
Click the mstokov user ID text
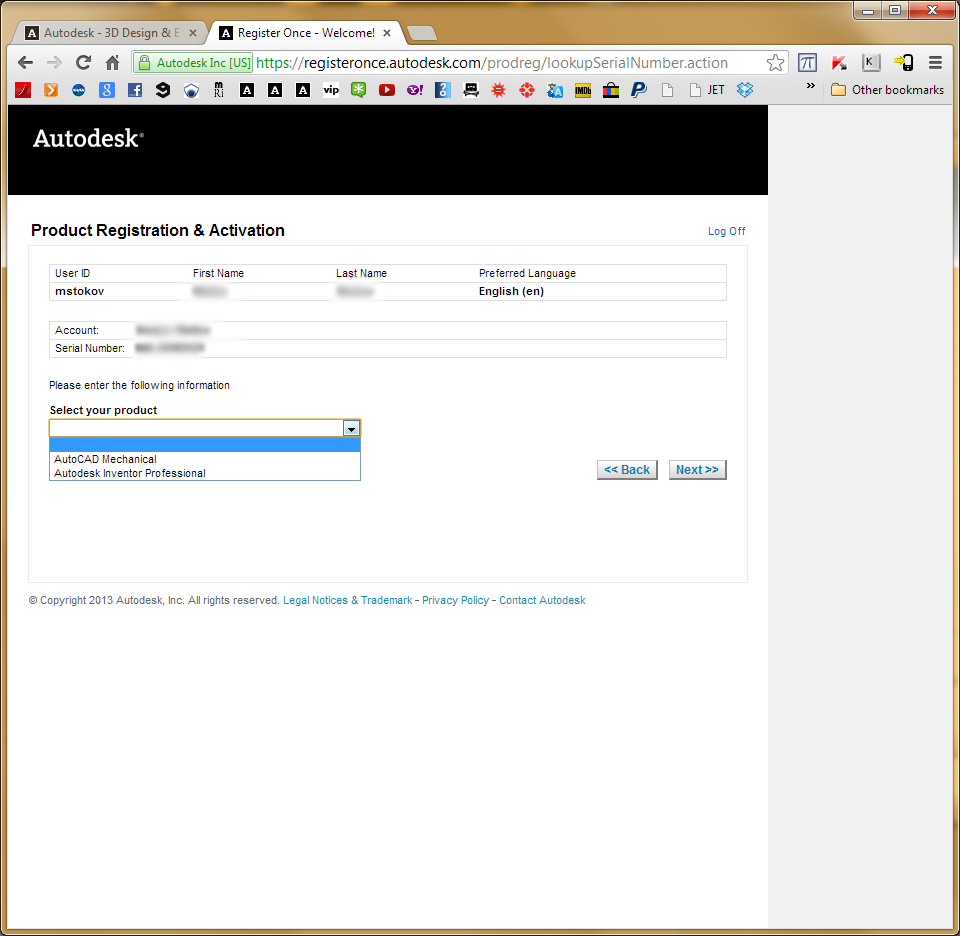(x=80, y=291)
